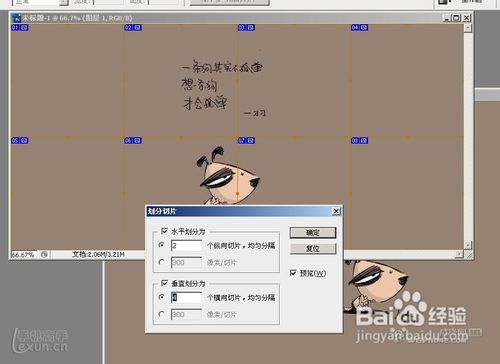Select 像素/切片 radio under 水平划分为
The height and width of the screenshot is (364, 500).
(162, 262)
